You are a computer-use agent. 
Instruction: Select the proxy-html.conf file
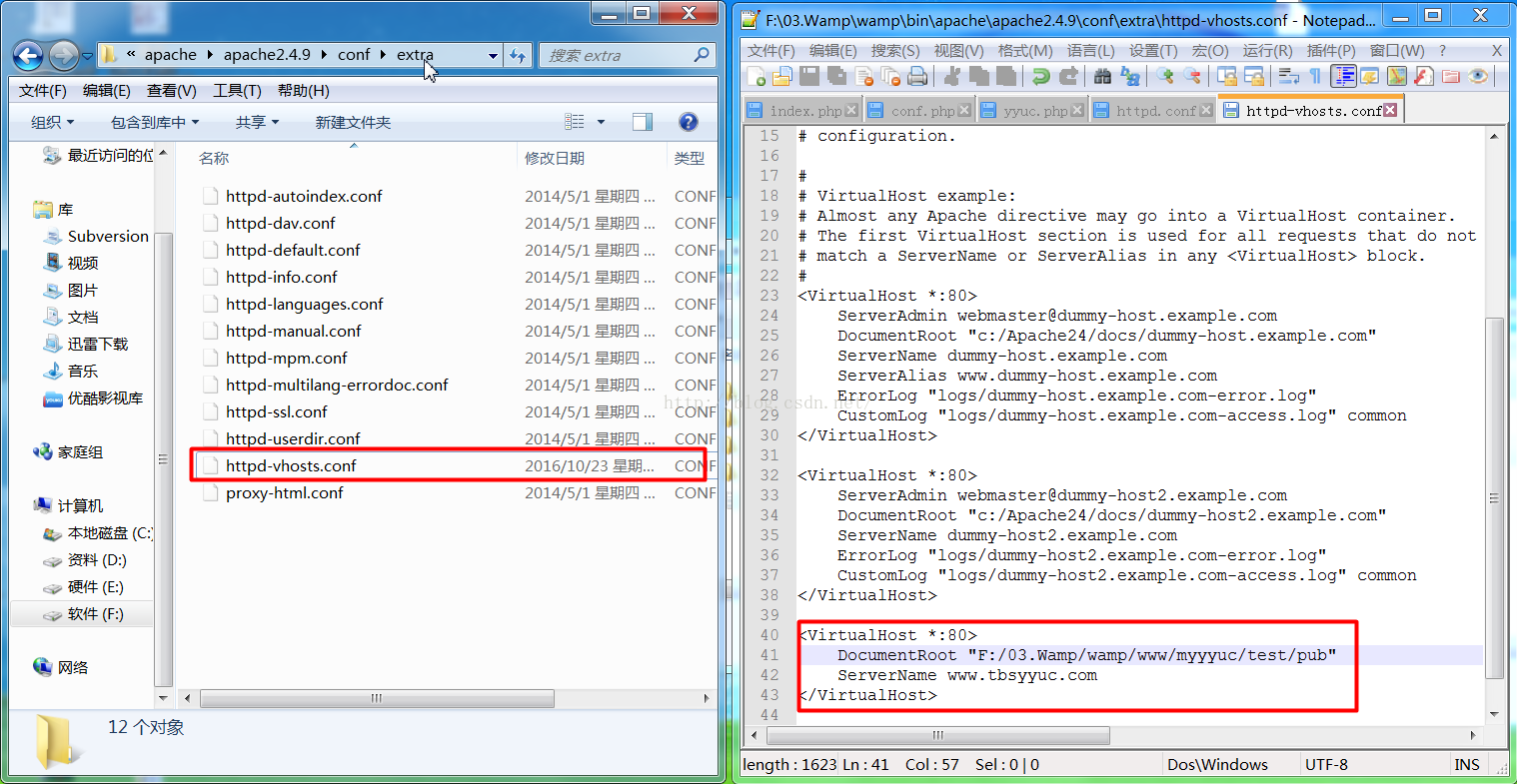(285, 492)
